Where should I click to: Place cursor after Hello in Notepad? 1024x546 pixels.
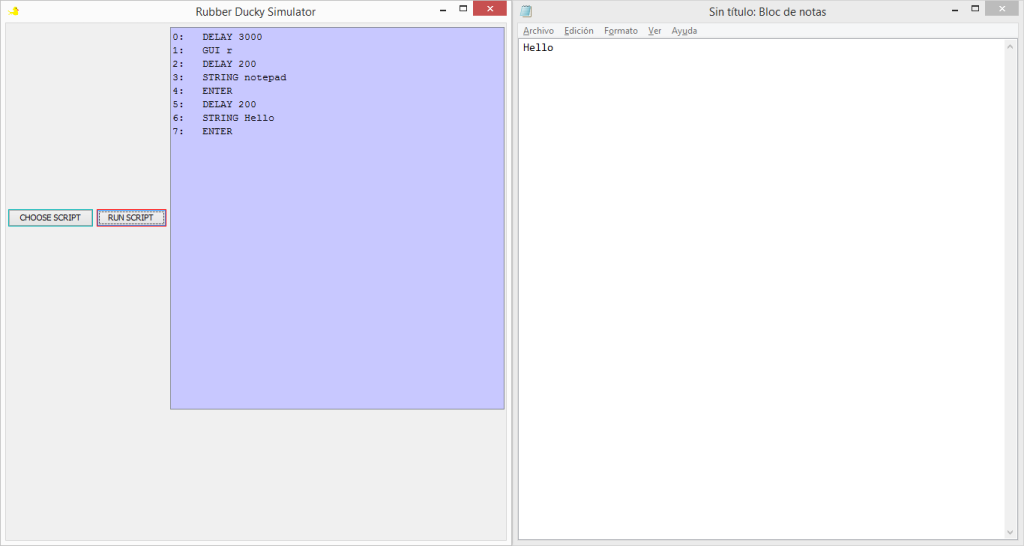(554, 48)
